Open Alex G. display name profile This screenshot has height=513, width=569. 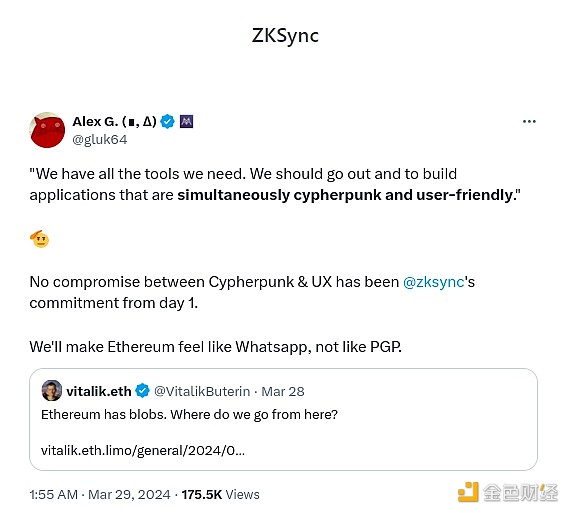(114, 121)
